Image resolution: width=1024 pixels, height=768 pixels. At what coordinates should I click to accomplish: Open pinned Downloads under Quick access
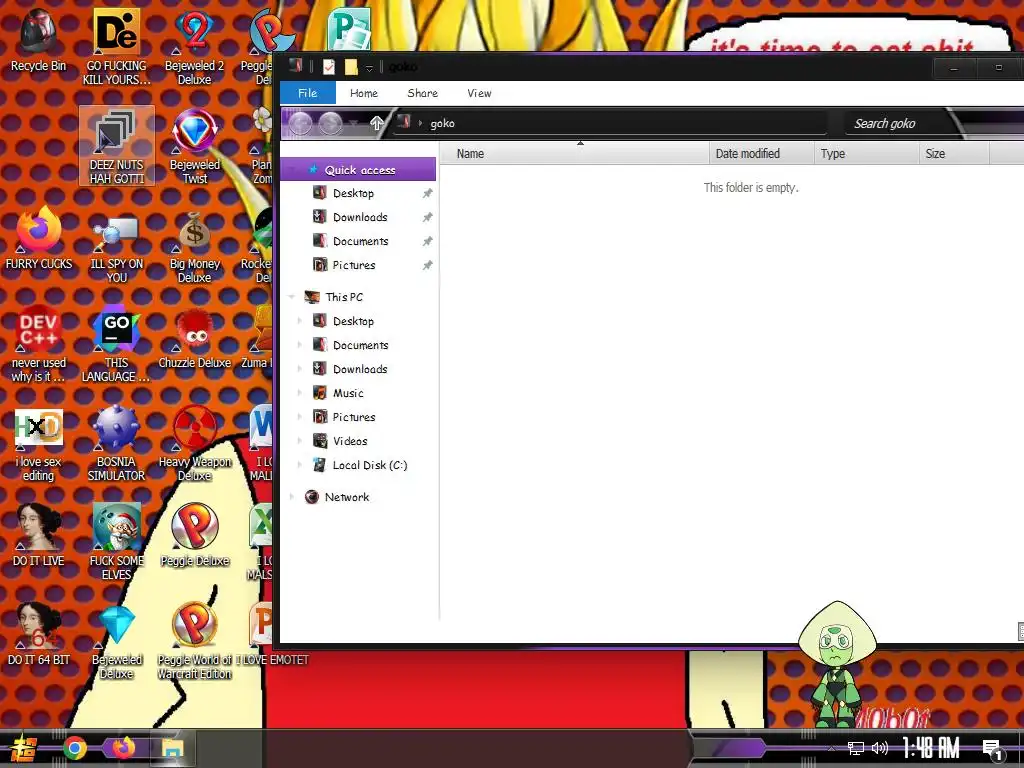(359, 217)
